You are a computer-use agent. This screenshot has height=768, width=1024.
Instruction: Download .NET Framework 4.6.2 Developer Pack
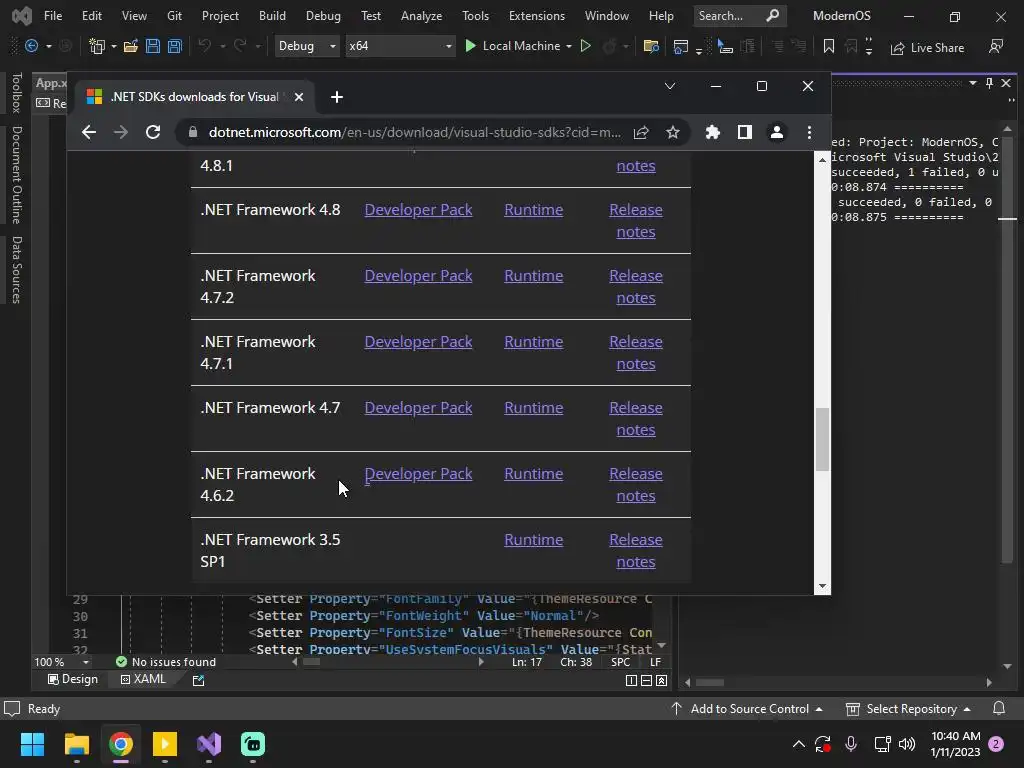click(x=418, y=473)
